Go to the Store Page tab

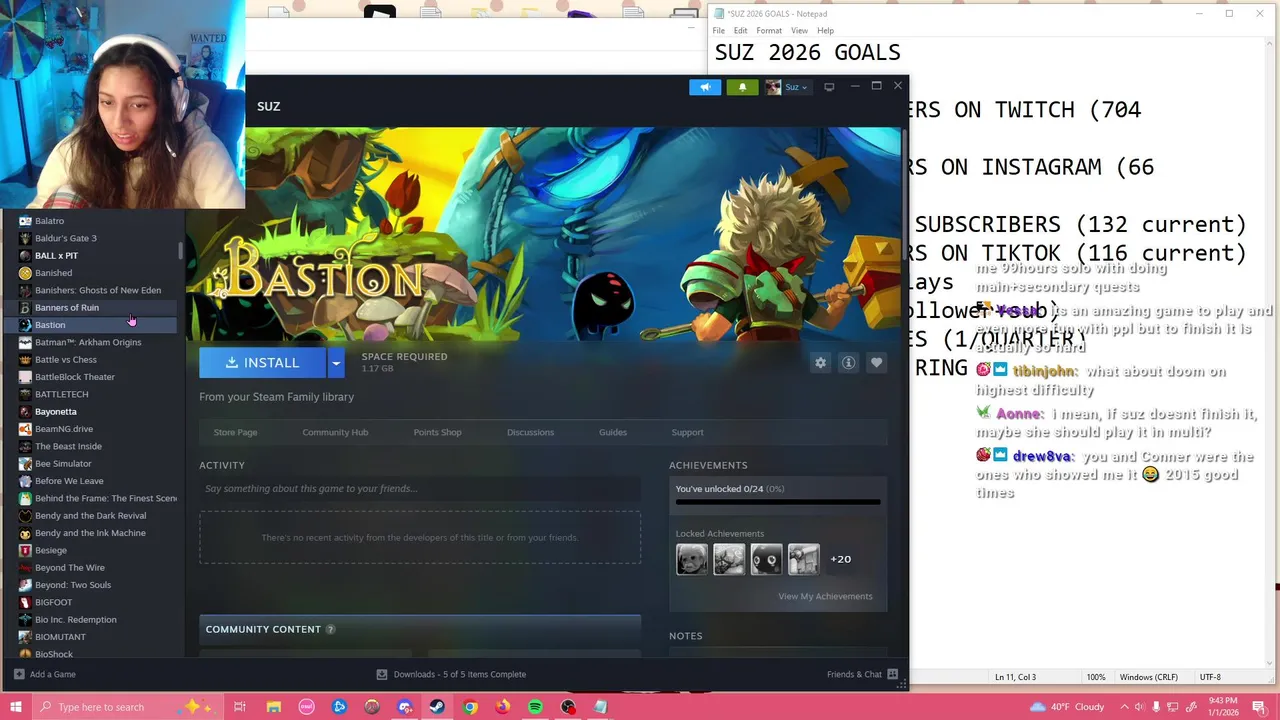(x=235, y=432)
